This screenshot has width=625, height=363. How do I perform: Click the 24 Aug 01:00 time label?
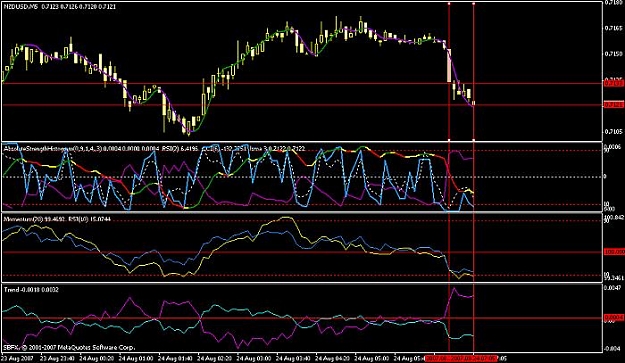pyautogui.click(x=136, y=358)
